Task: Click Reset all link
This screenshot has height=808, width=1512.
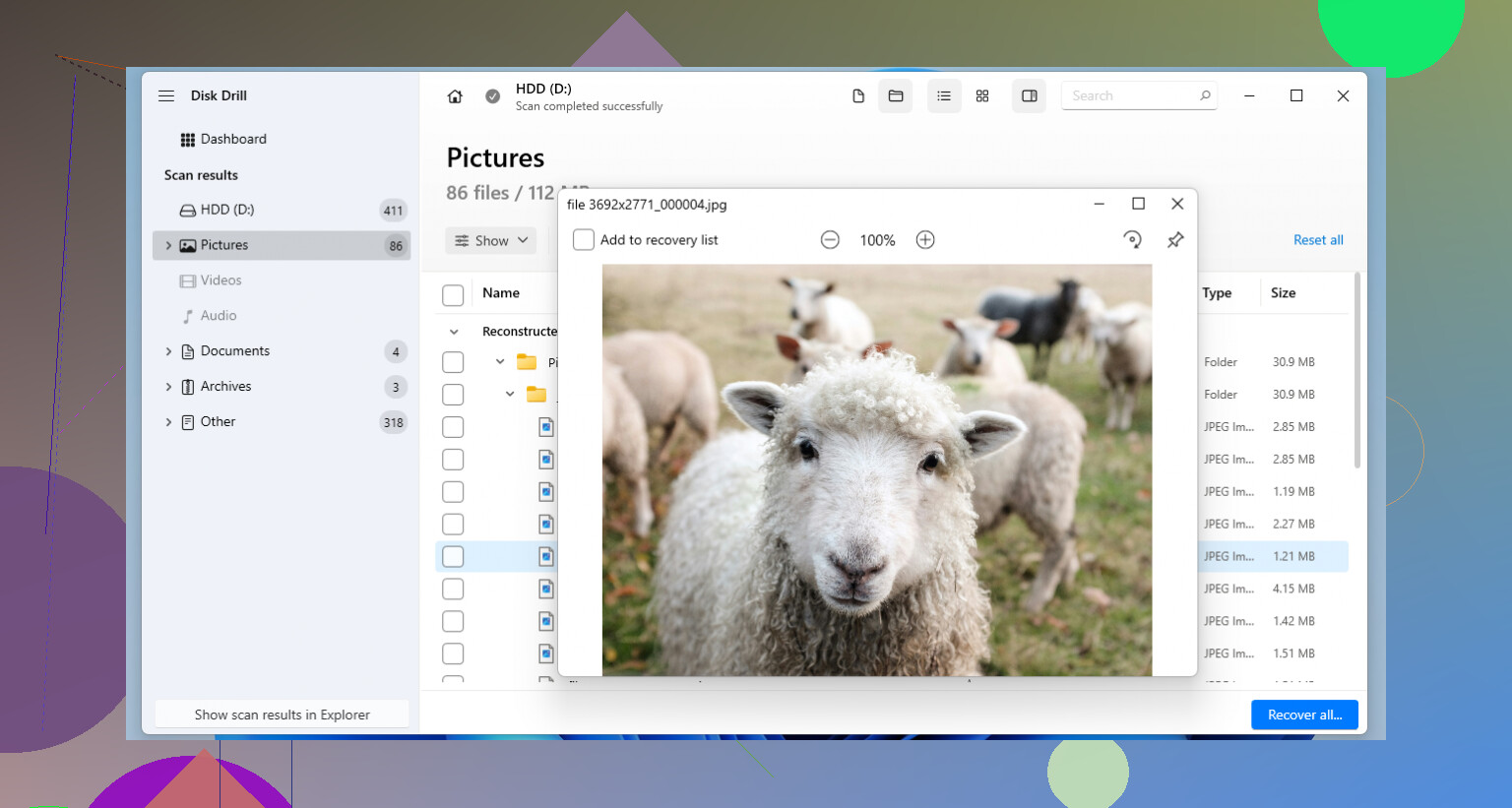Action: click(1318, 240)
